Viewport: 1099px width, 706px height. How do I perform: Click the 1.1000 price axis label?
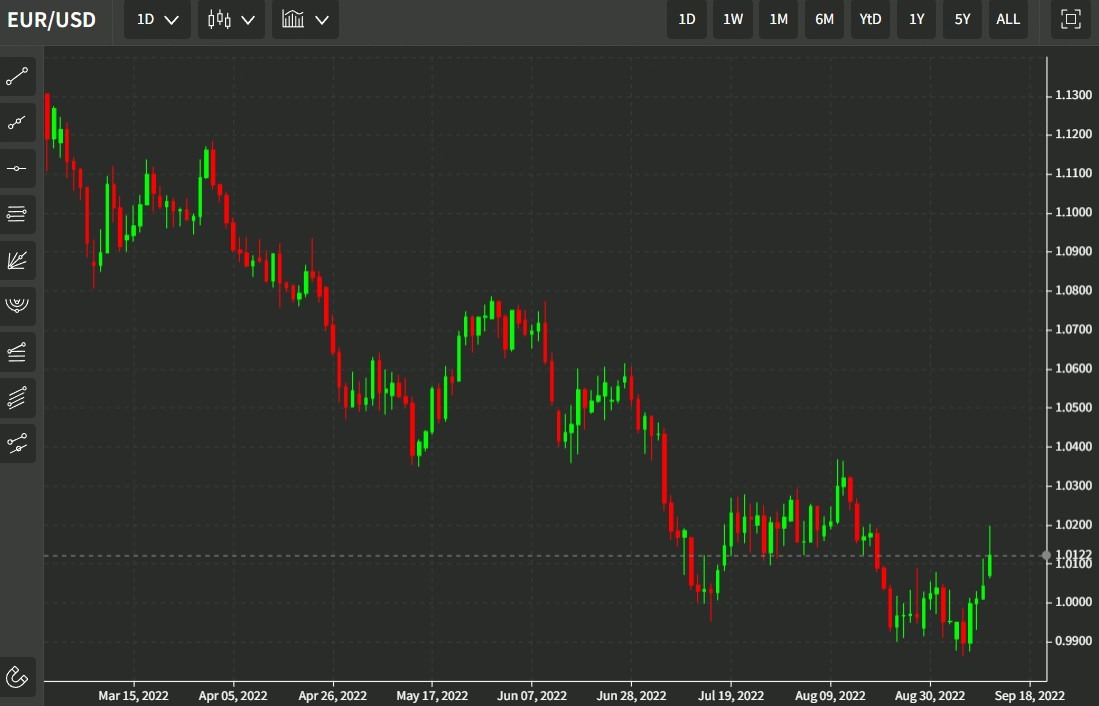[x=1073, y=212]
